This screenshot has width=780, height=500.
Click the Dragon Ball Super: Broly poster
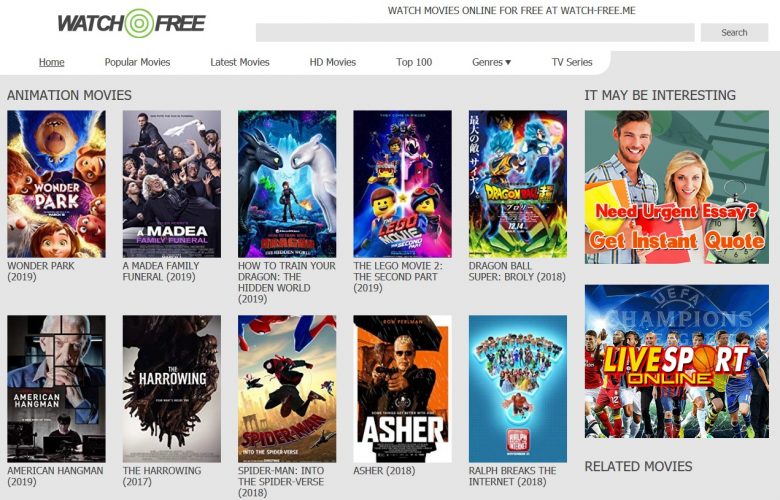(x=518, y=184)
